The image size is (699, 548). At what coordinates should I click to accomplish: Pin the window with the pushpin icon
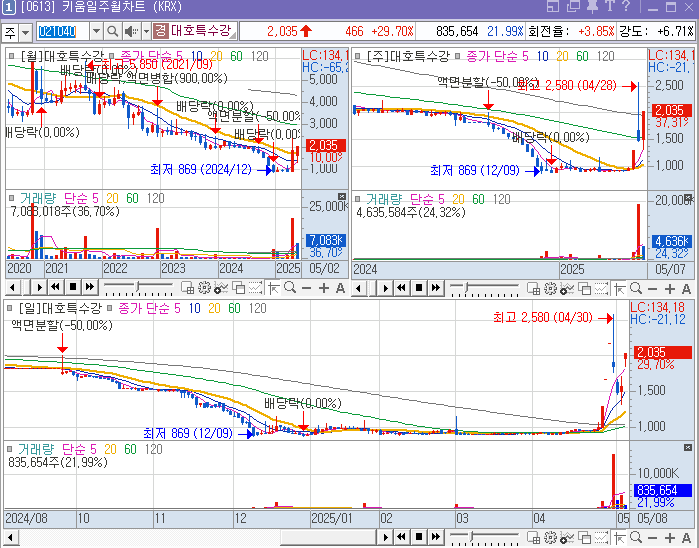pos(592,6)
